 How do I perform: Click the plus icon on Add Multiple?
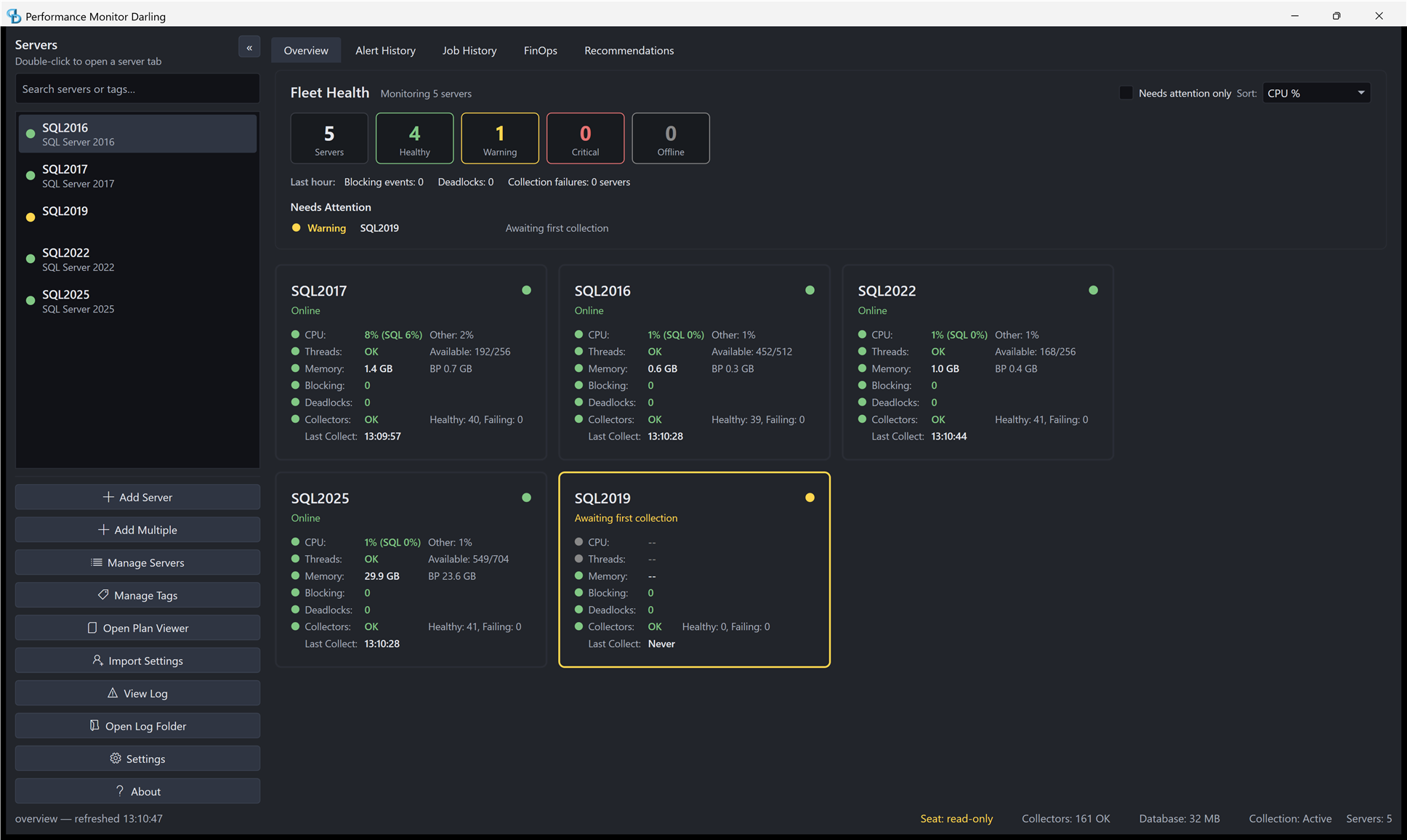pos(103,530)
